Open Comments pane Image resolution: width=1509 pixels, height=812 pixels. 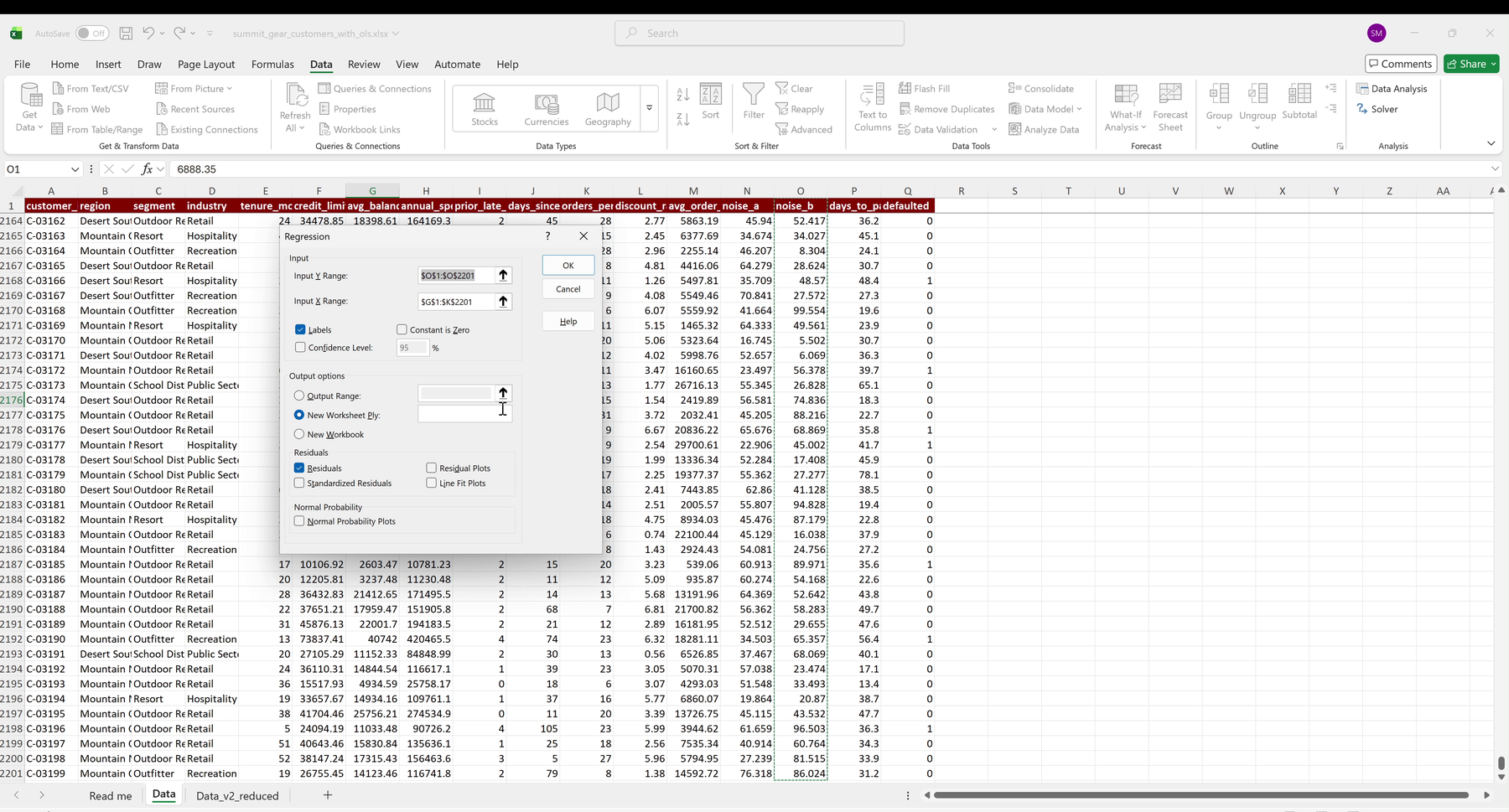click(x=1401, y=64)
